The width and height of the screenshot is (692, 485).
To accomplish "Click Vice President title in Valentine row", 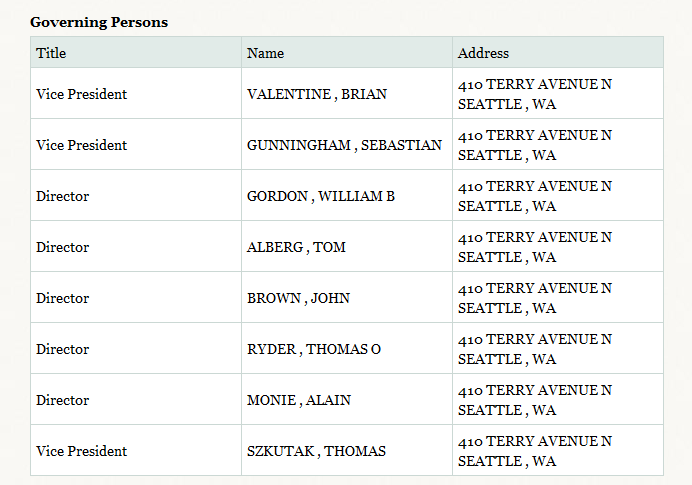I will click(x=82, y=94).
